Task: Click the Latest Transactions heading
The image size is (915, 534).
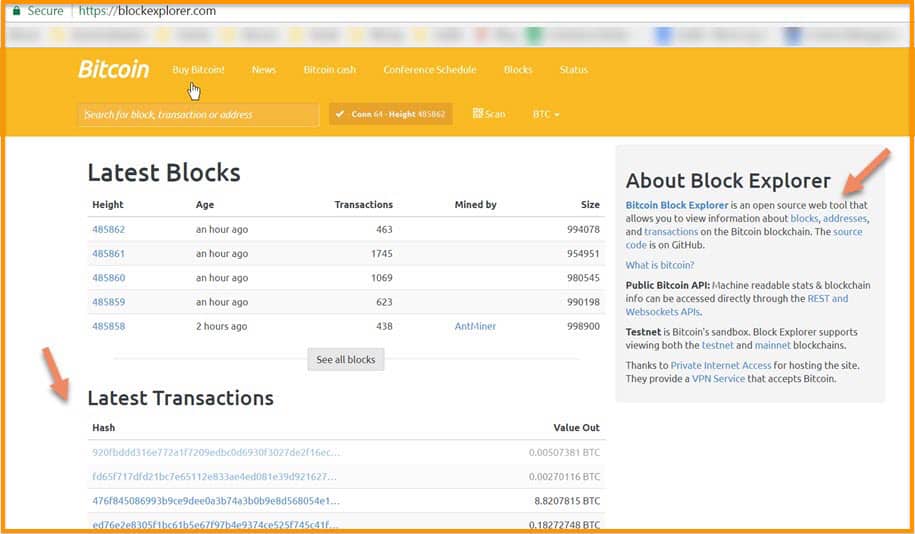Action: (x=180, y=398)
